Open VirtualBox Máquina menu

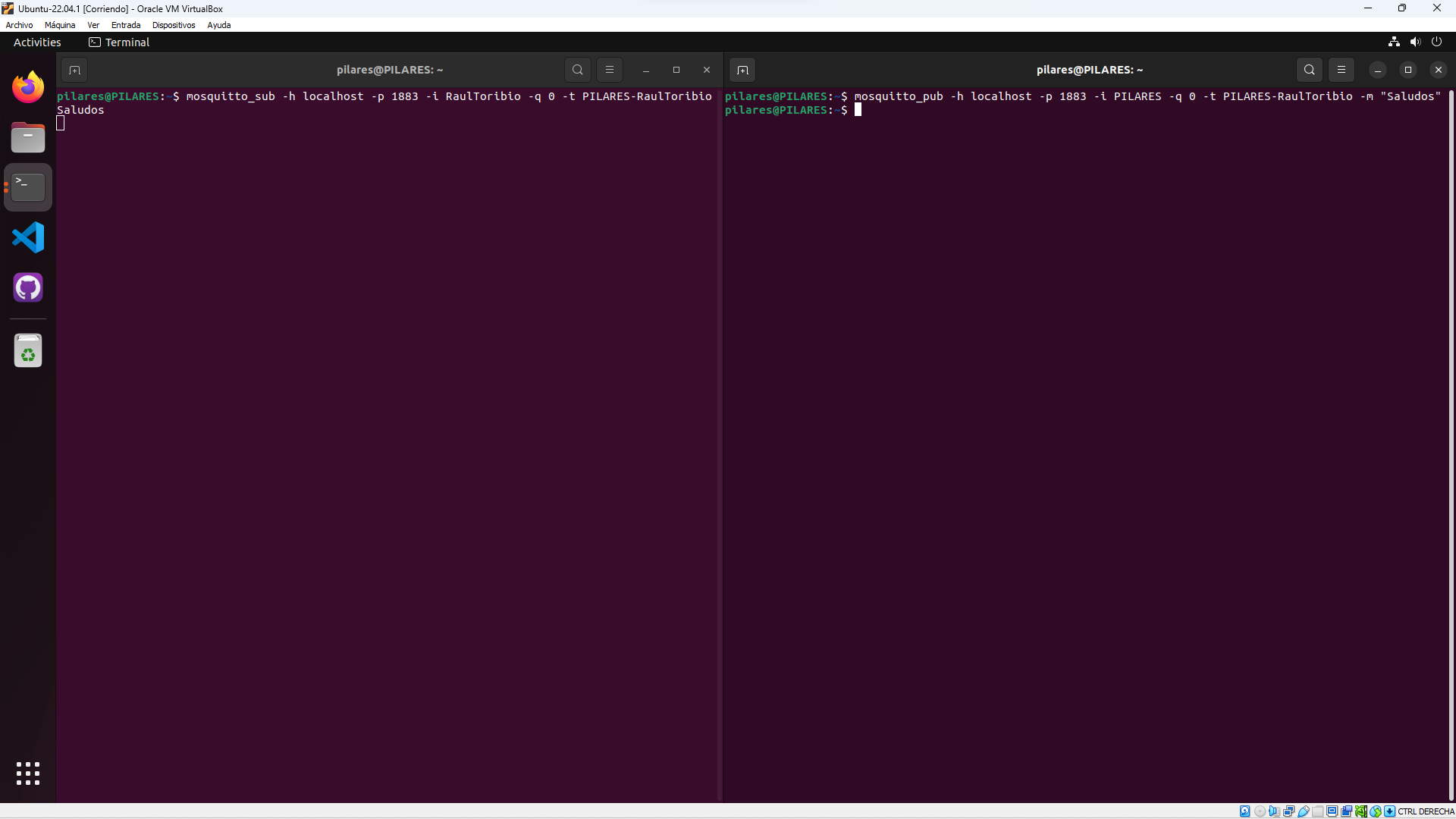pyautogui.click(x=60, y=25)
